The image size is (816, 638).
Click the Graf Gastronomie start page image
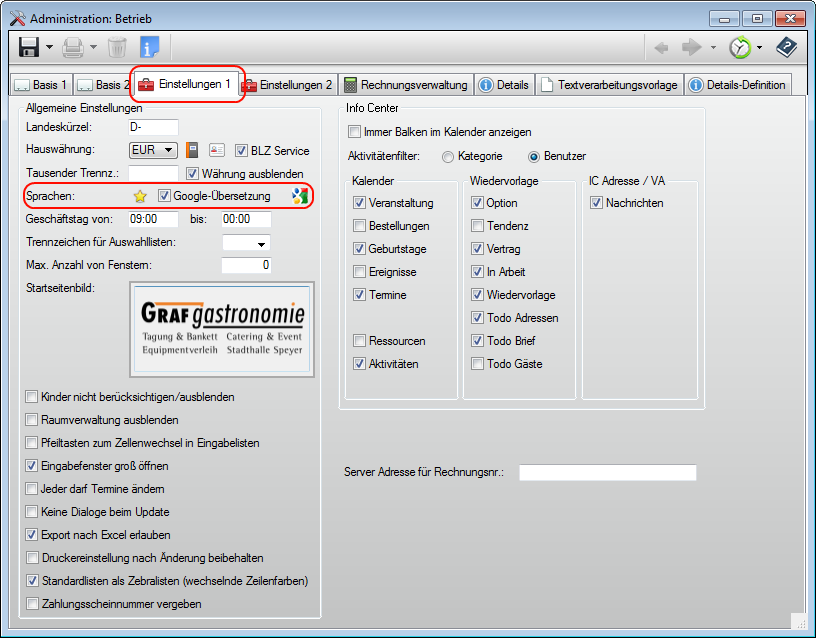[x=222, y=328]
